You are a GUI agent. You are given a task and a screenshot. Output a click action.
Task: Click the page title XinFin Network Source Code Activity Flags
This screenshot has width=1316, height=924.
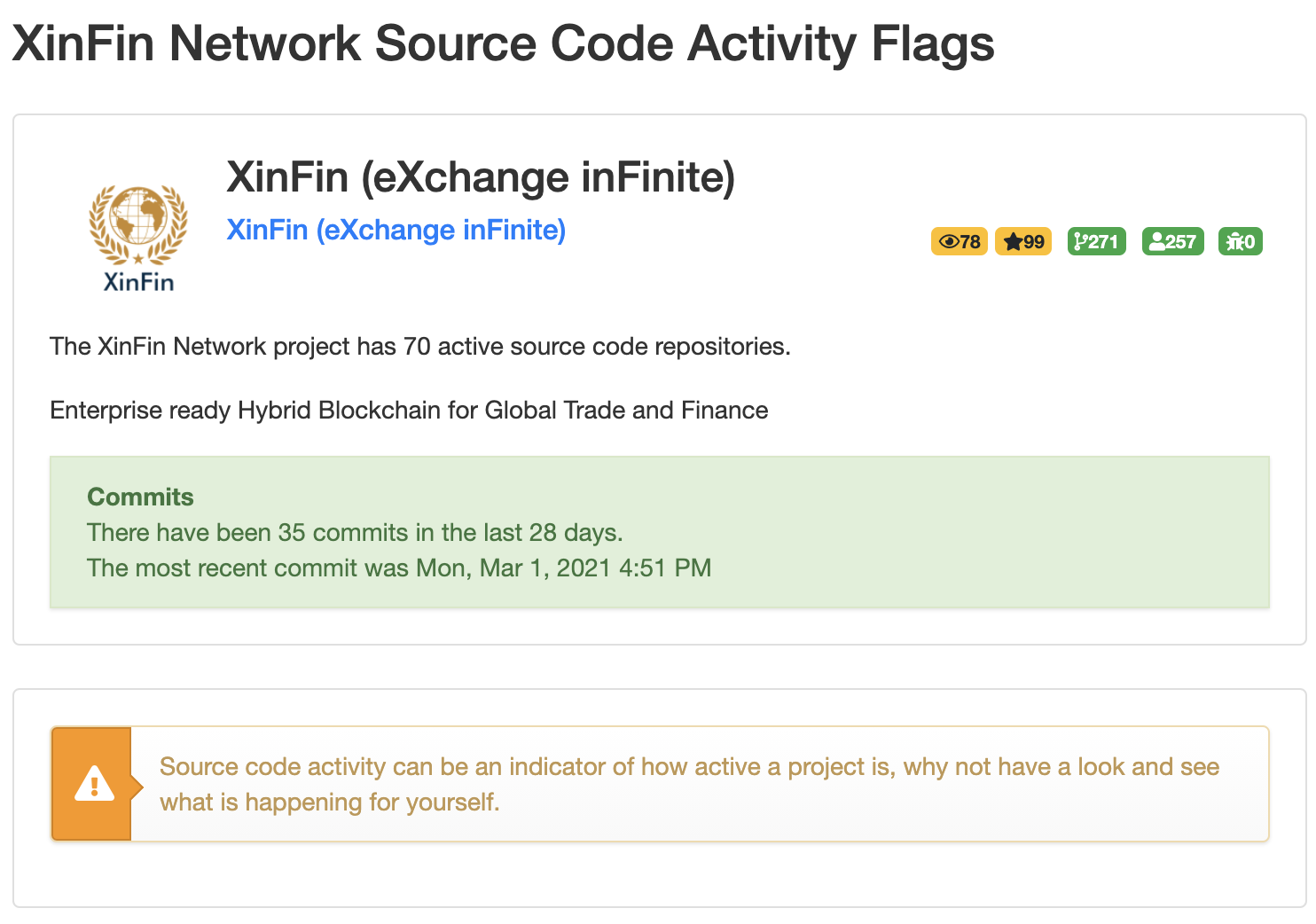coord(503,43)
